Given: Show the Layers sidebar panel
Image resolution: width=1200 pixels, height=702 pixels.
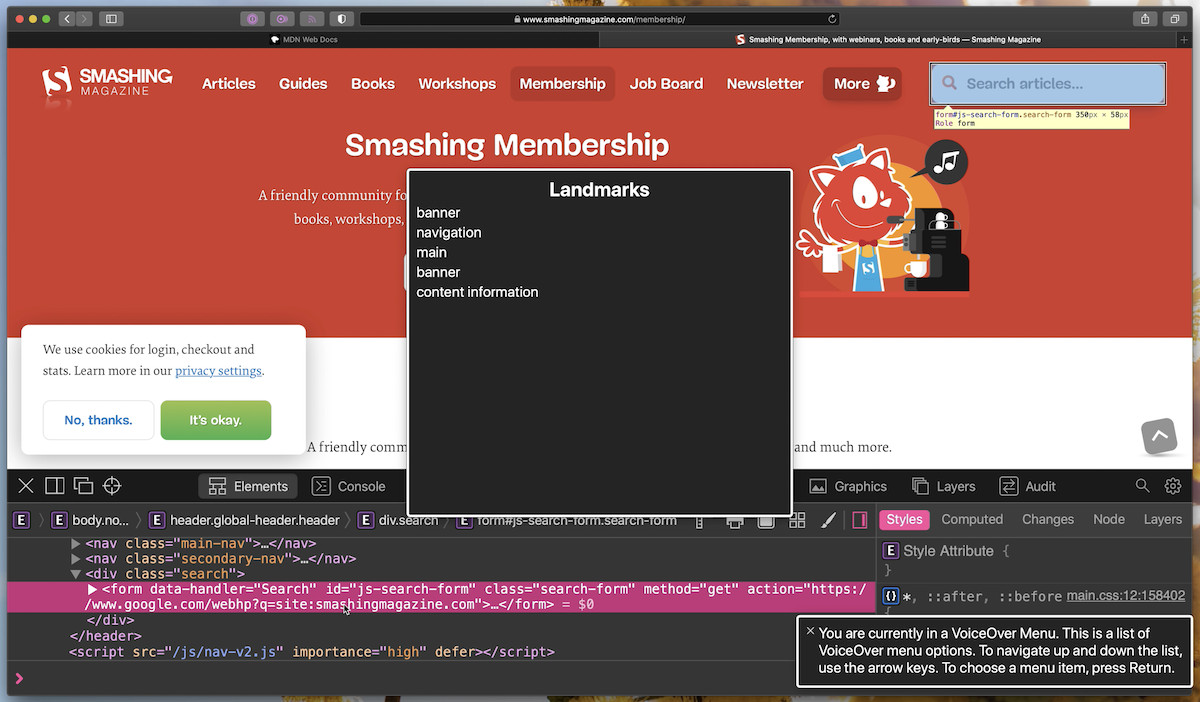Looking at the screenshot, I should coord(1162,519).
